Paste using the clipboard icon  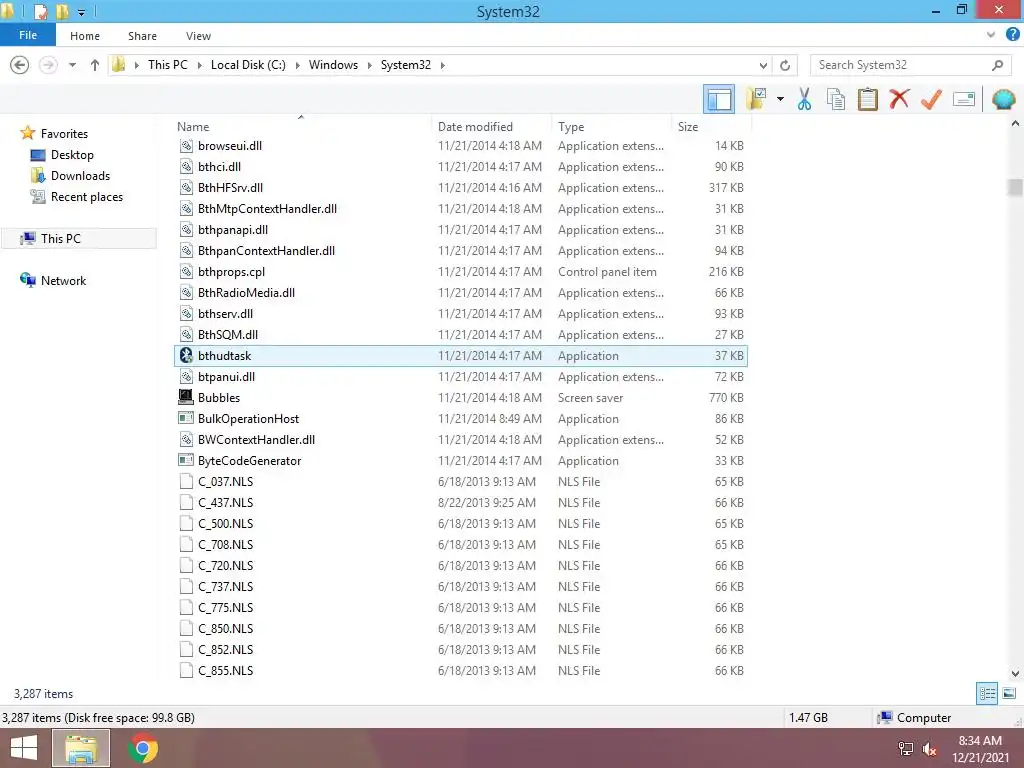point(868,99)
